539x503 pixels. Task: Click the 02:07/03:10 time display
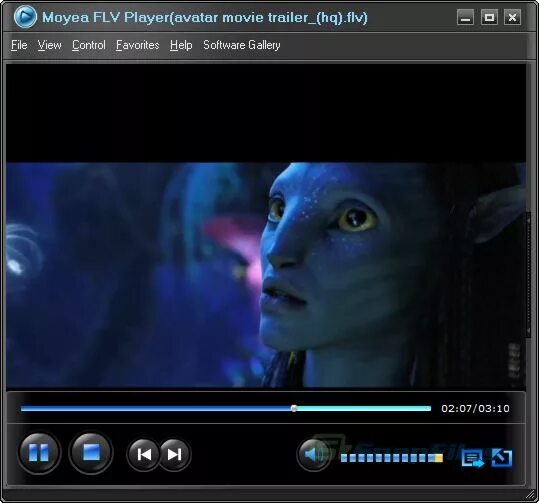[475, 408]
